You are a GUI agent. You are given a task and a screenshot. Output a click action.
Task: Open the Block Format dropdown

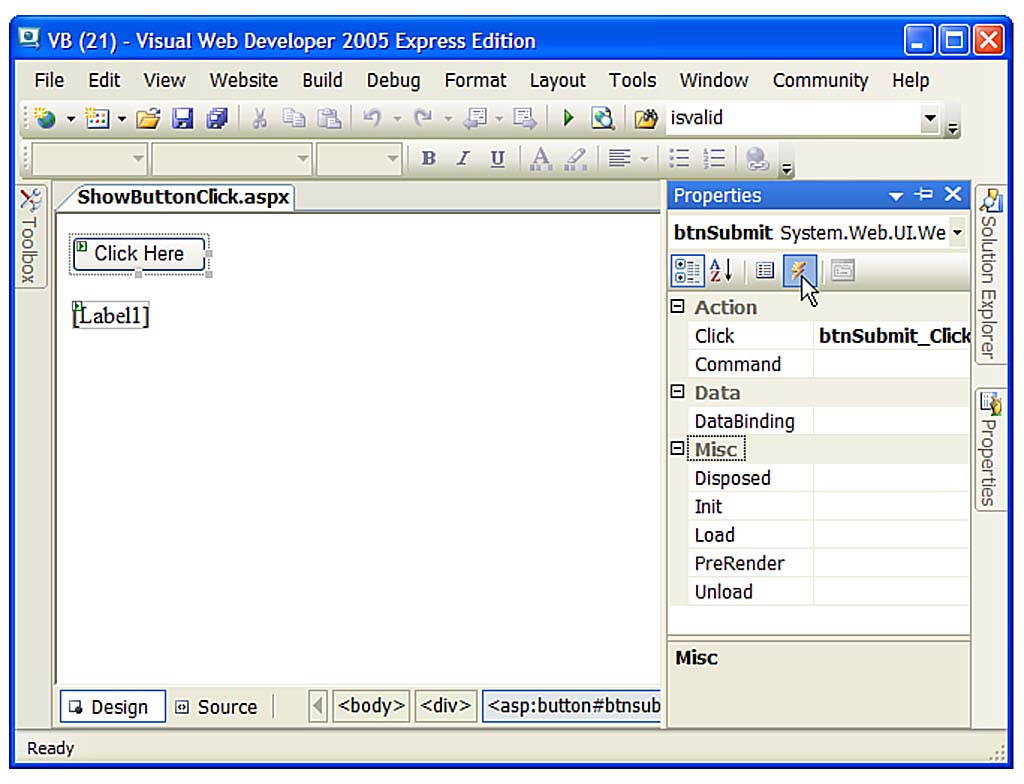pos(137,158)
